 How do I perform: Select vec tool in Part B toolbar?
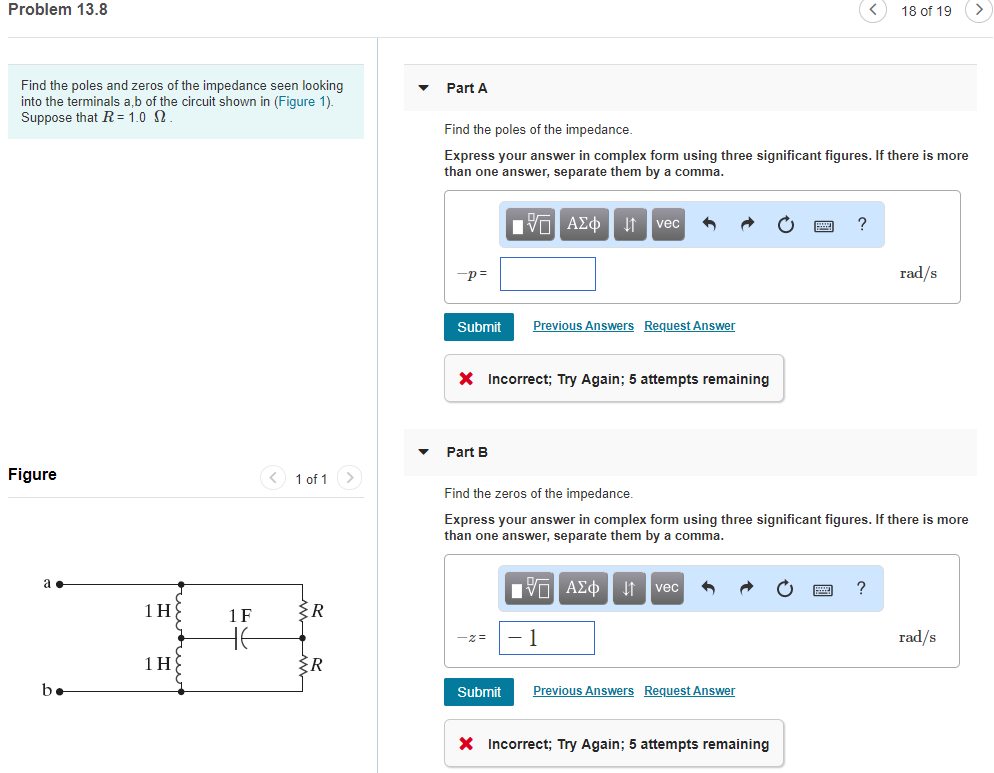(667, 588)
